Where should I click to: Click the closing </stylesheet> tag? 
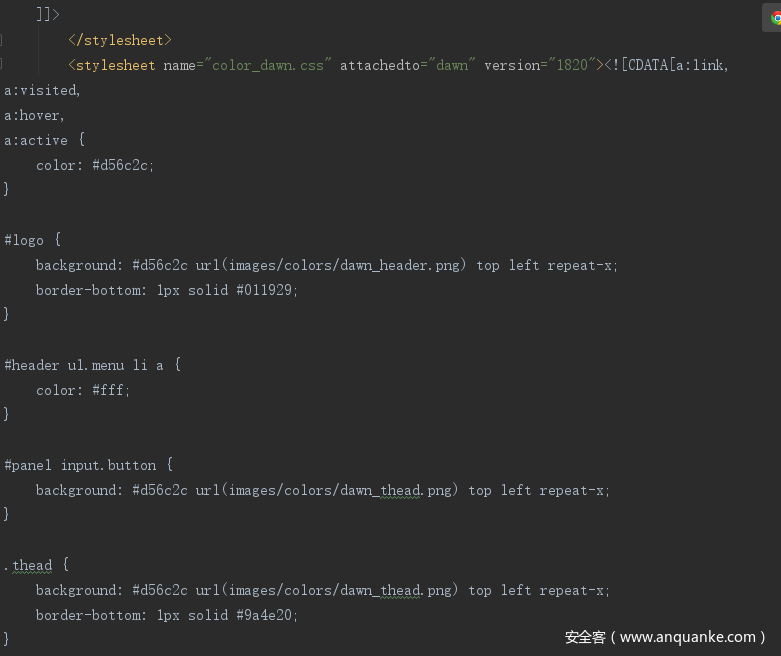pyautogui.click(x=120, y=40)
